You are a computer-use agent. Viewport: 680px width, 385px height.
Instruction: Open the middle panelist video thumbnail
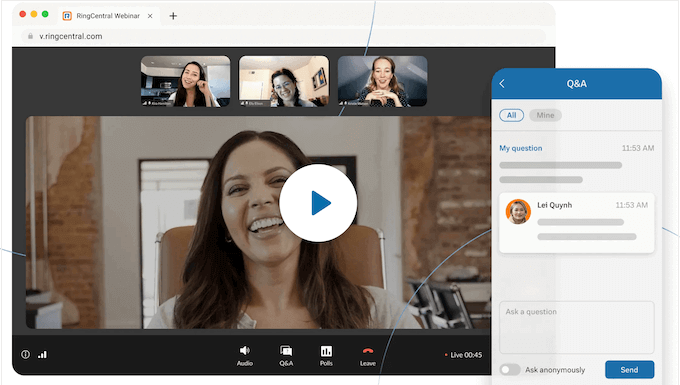coord(284,81)
